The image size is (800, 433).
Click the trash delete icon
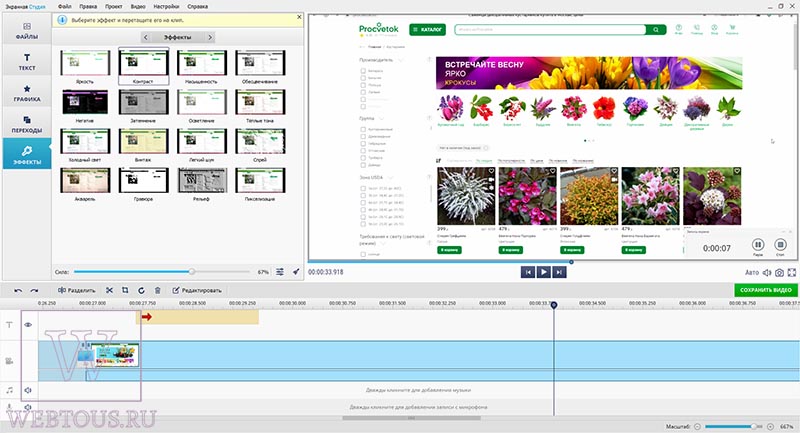click(x=158, y=290)
